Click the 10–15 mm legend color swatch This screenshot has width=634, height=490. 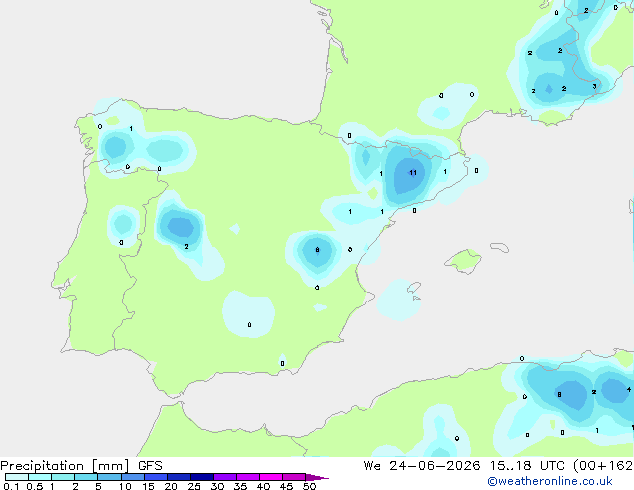click(x=132, y=477)
